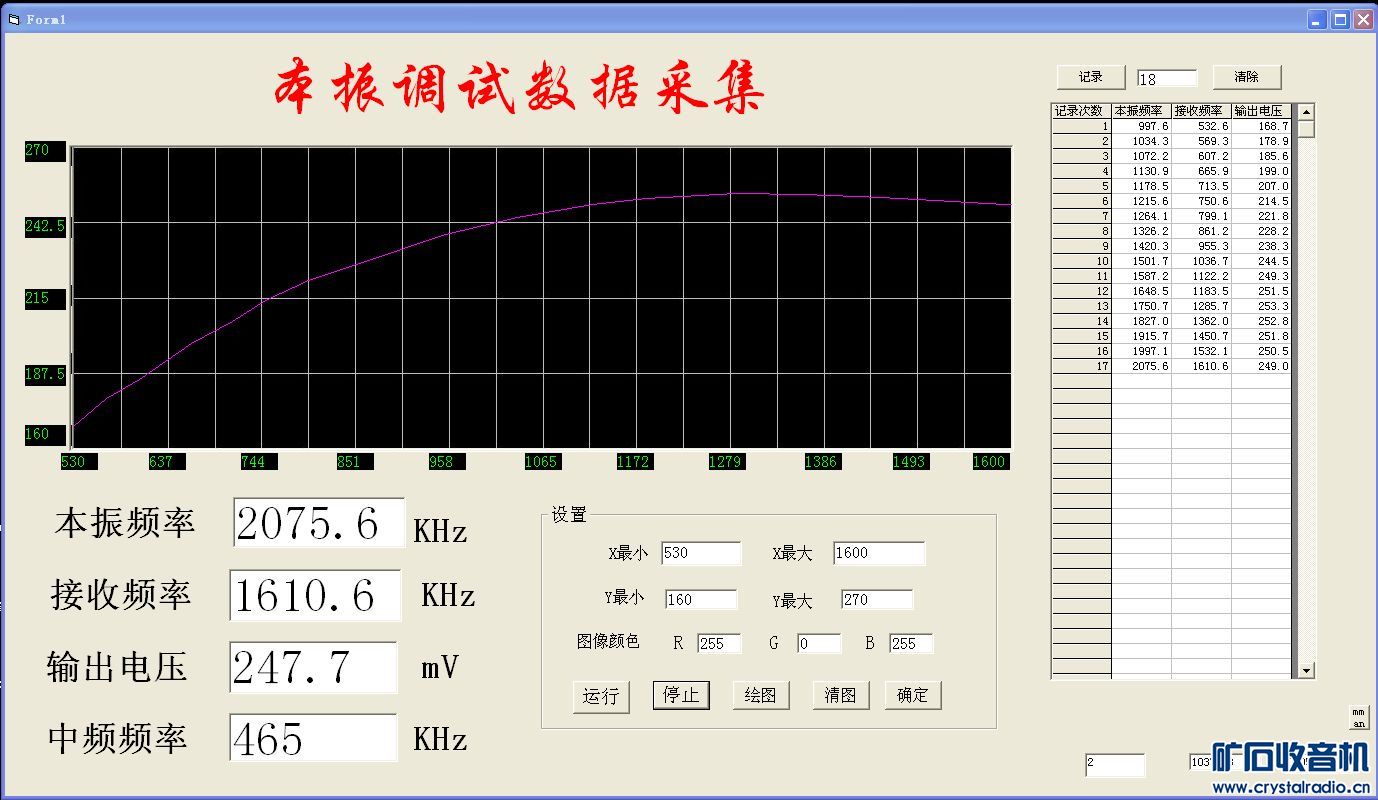Click the G color value field showing 0
Viewport: 1378px width, 800px height.
[x=819, y=644]
